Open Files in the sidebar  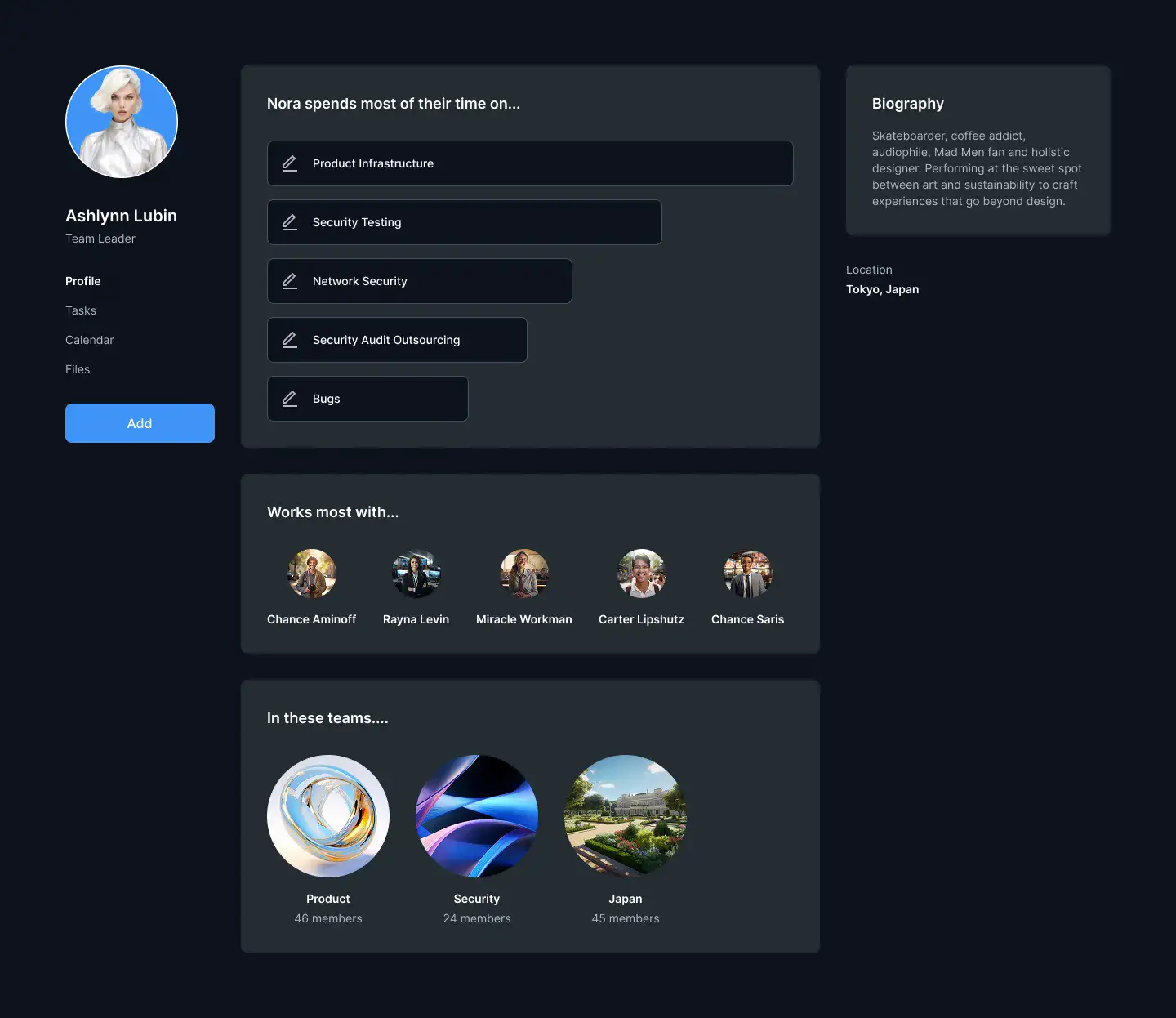78,369
